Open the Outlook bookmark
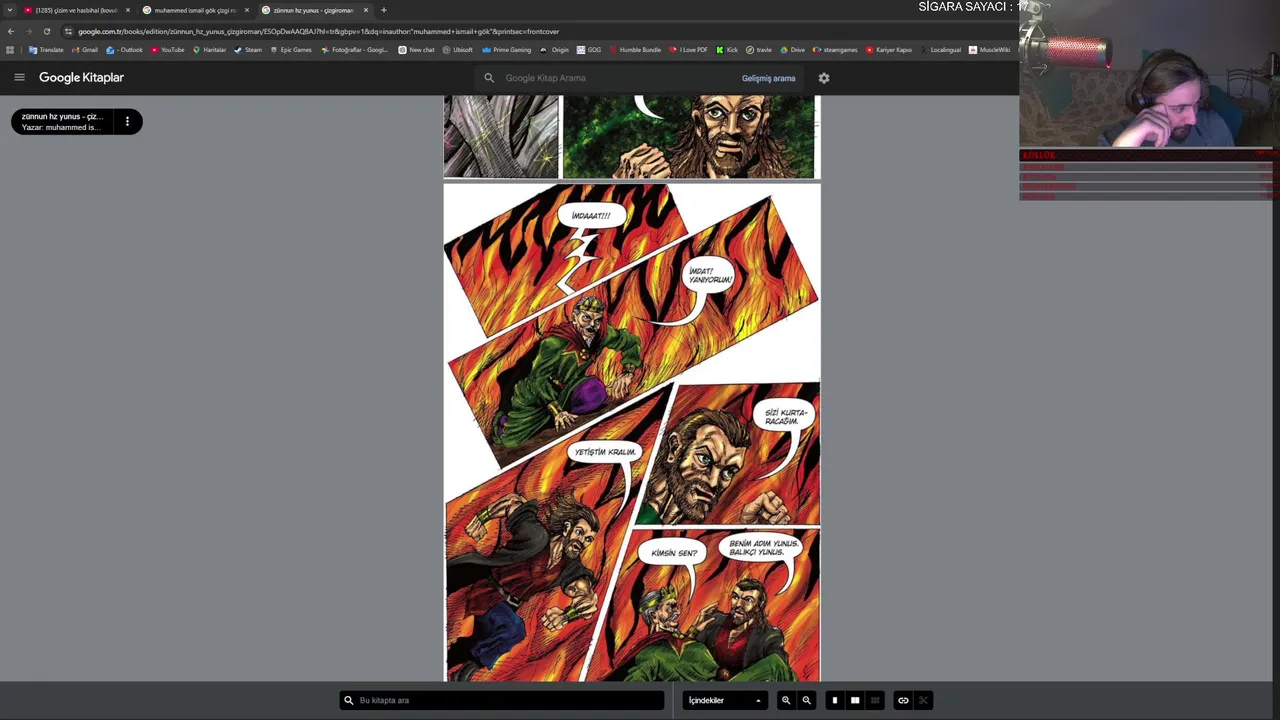Viewport: 1280px width, 720px height. (125, 50)
